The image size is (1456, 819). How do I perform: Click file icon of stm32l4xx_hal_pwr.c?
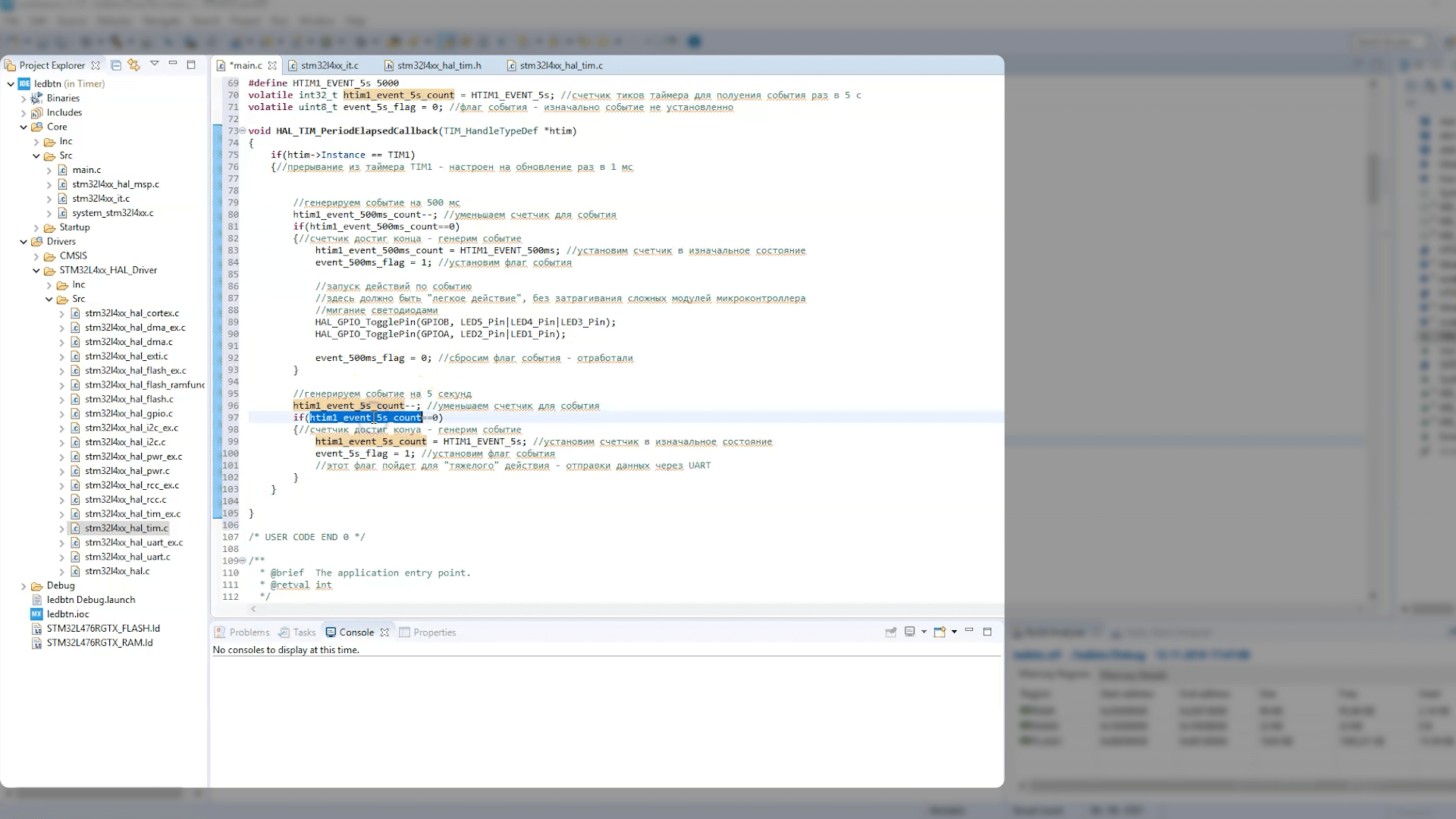pyautogui.click(x=75, y=471)
